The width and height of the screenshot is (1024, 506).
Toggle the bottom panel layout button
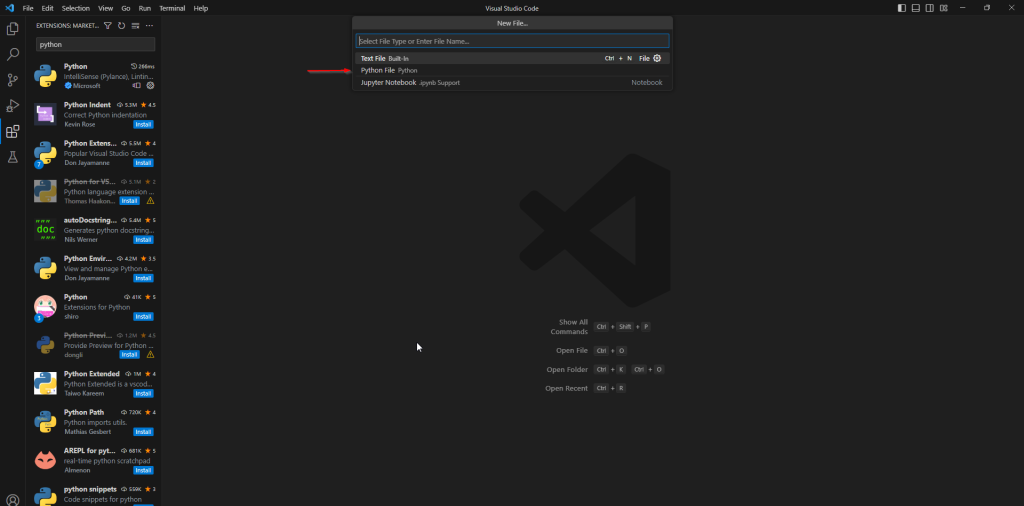coord(916,8)
